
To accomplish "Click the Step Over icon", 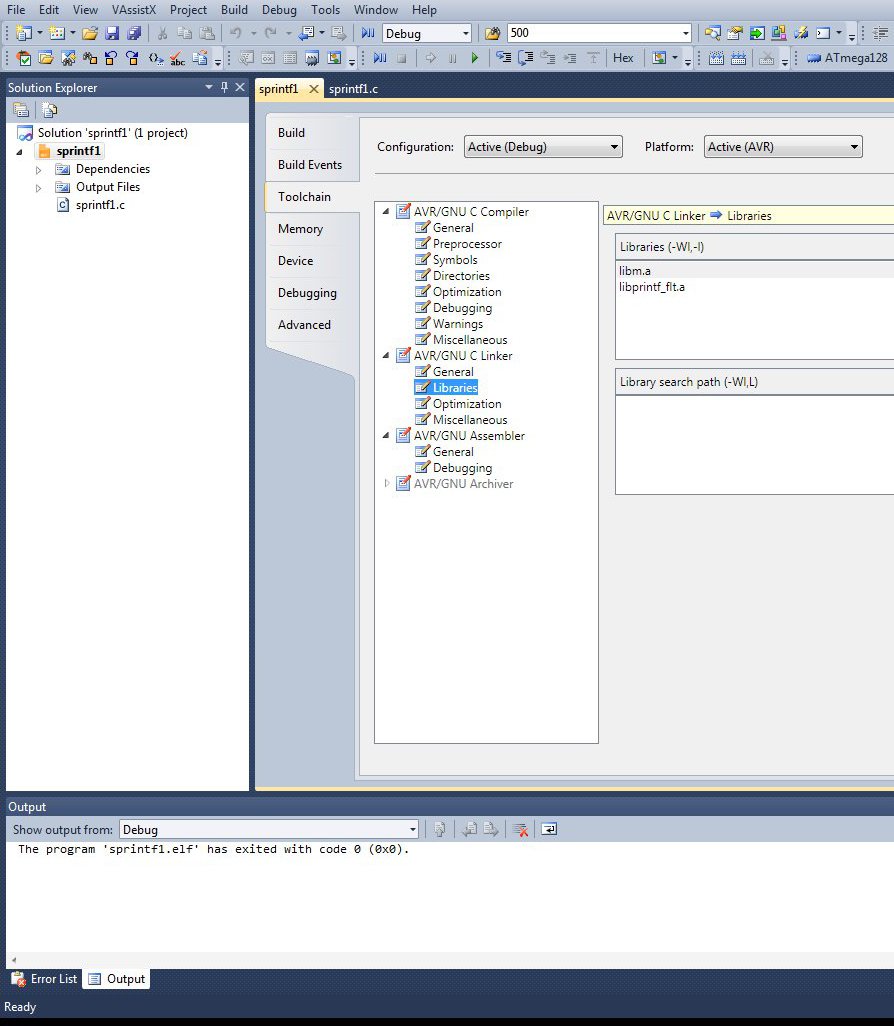I will 526,58.
